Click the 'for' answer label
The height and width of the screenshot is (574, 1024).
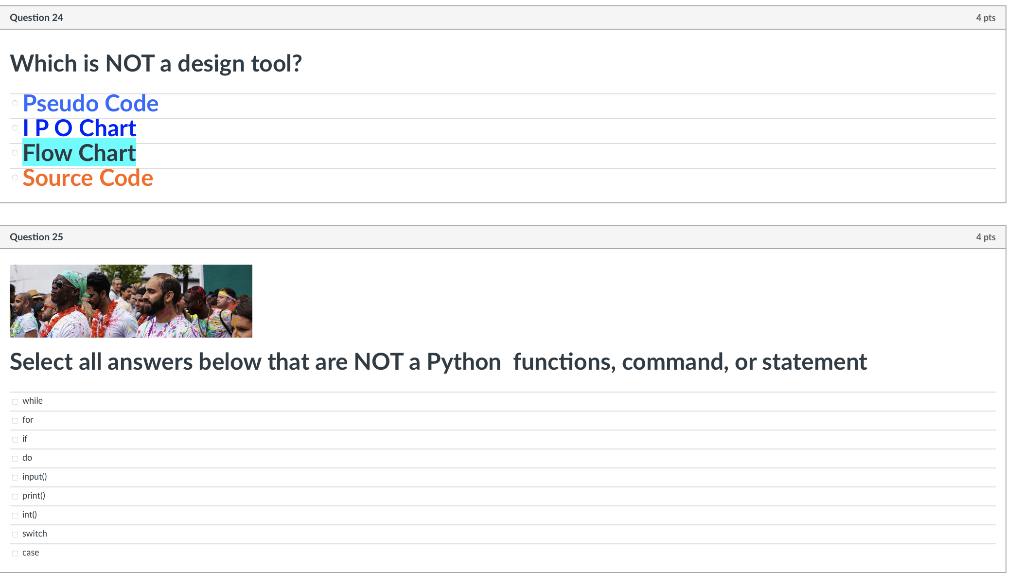click(x=27, y=420)
